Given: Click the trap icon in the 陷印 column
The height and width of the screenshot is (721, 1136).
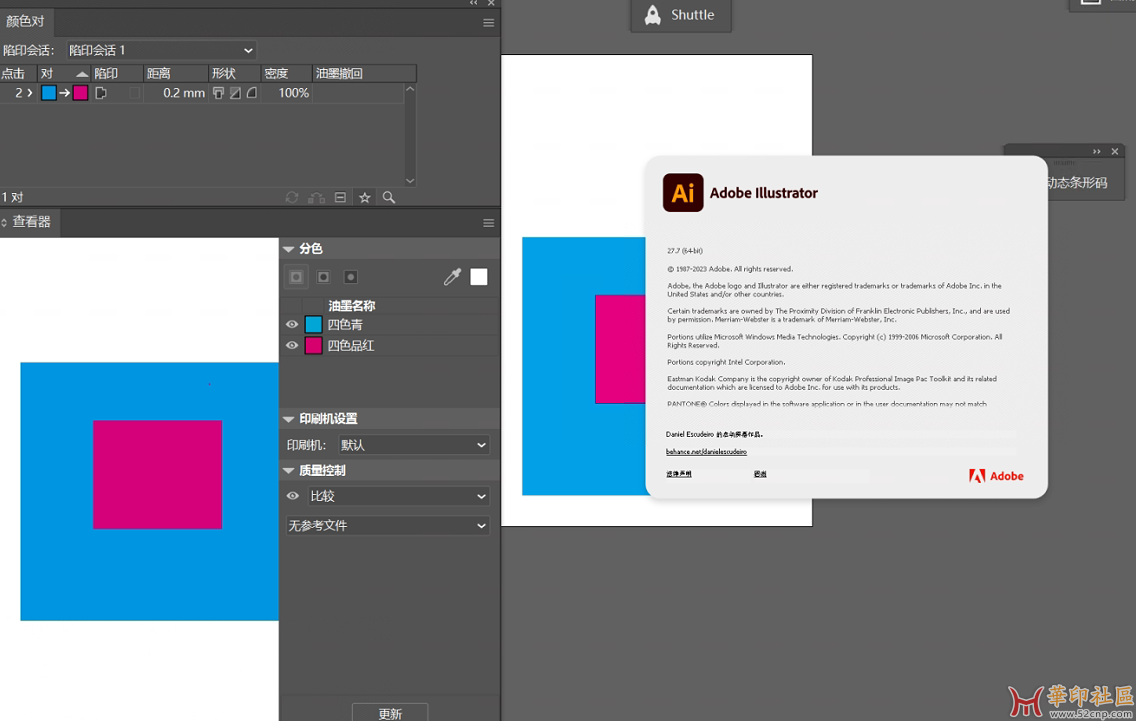Looking at the screenshot, I should coord(101,93).
